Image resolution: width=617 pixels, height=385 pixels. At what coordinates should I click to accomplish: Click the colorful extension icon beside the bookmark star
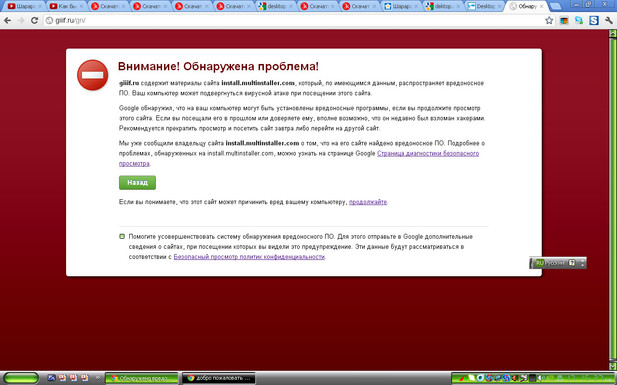564,20
